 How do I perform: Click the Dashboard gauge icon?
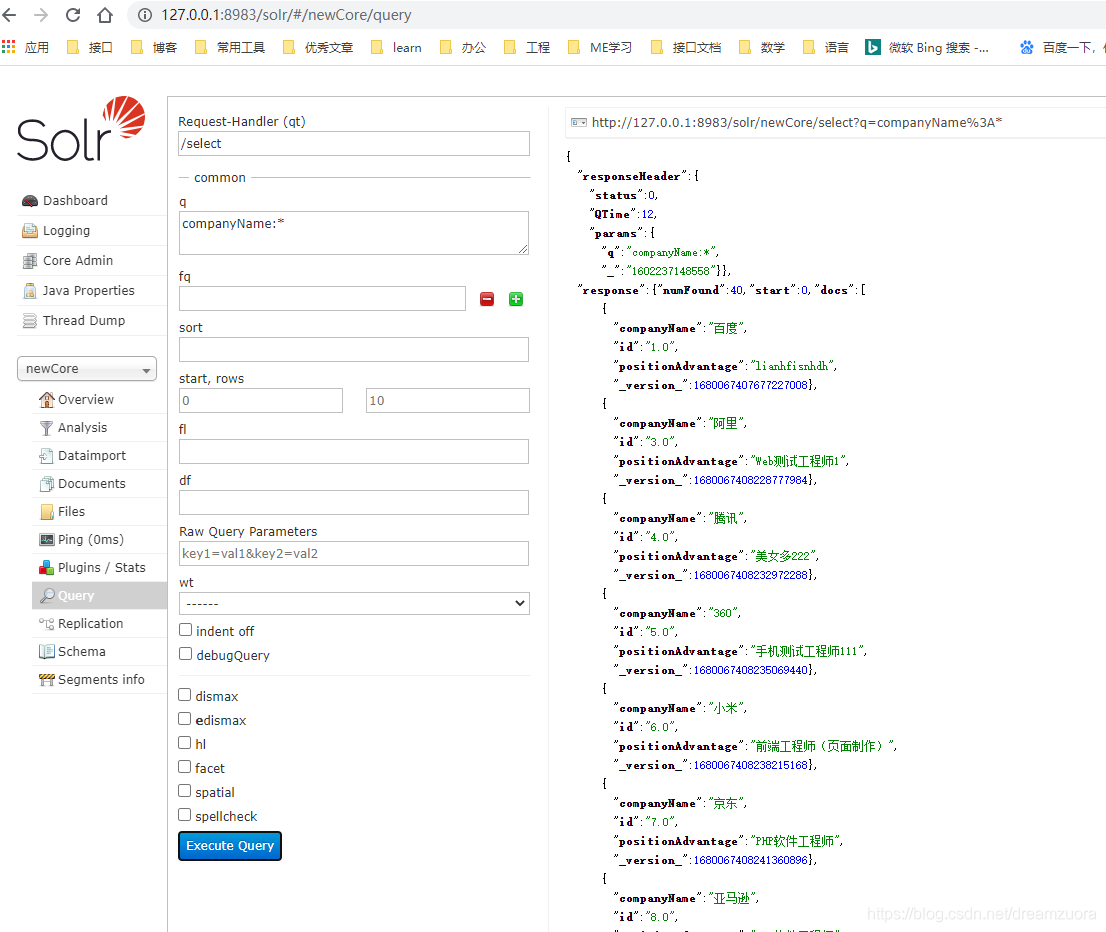pos(30,201)
